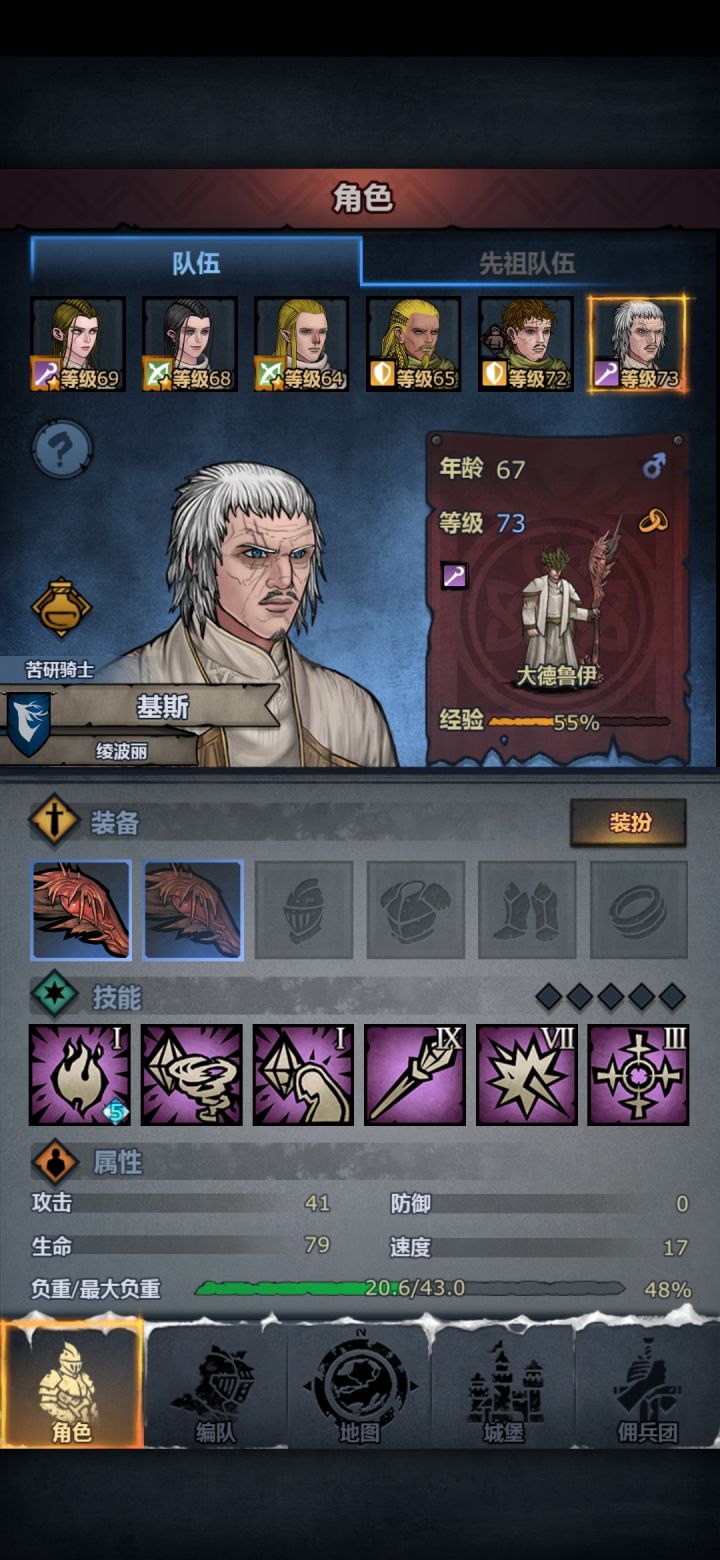Select the staff skill level IX
The height and width of the screenshot is (1560, 720).
[415, 1074]
